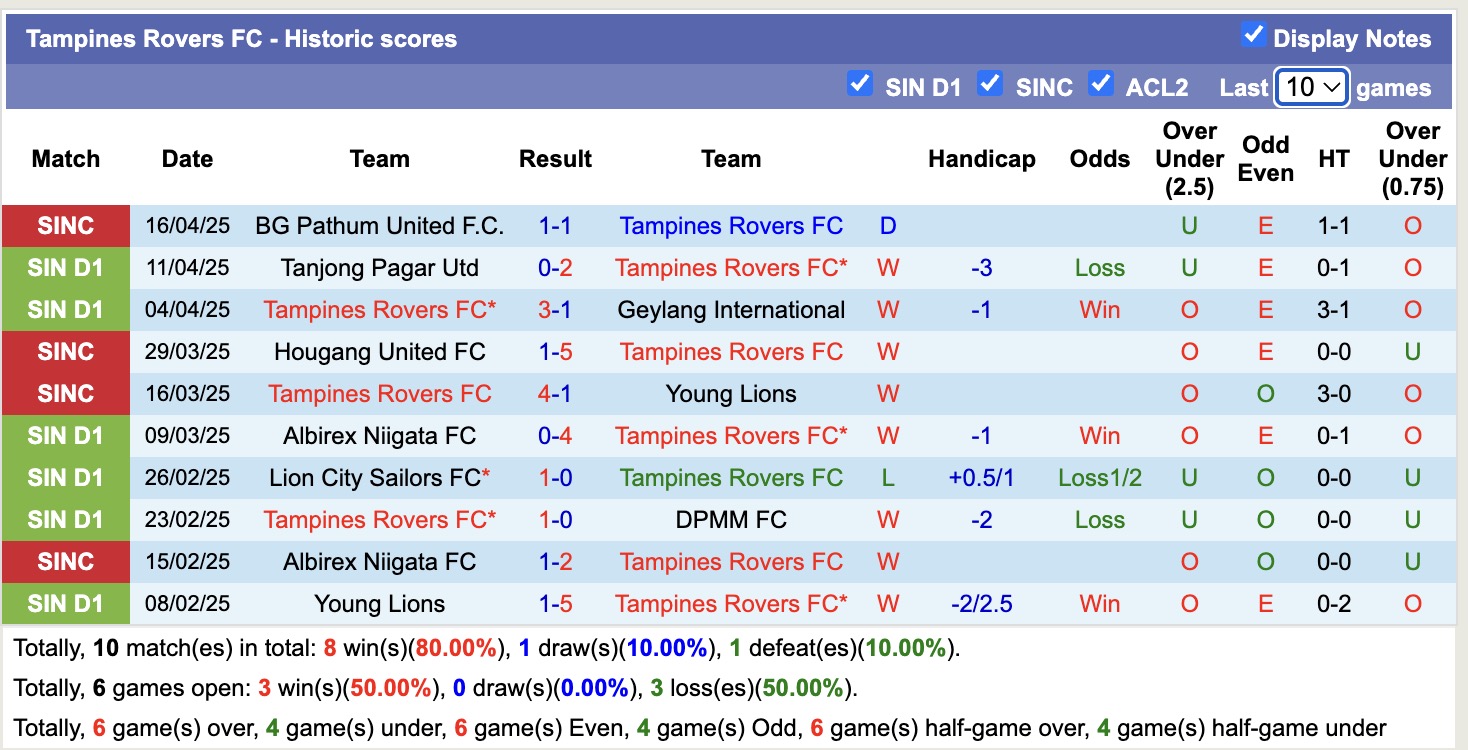Click Young Lions in the bottom row
This screenshot has width=1468, height=750.
[x=380, y=604]
